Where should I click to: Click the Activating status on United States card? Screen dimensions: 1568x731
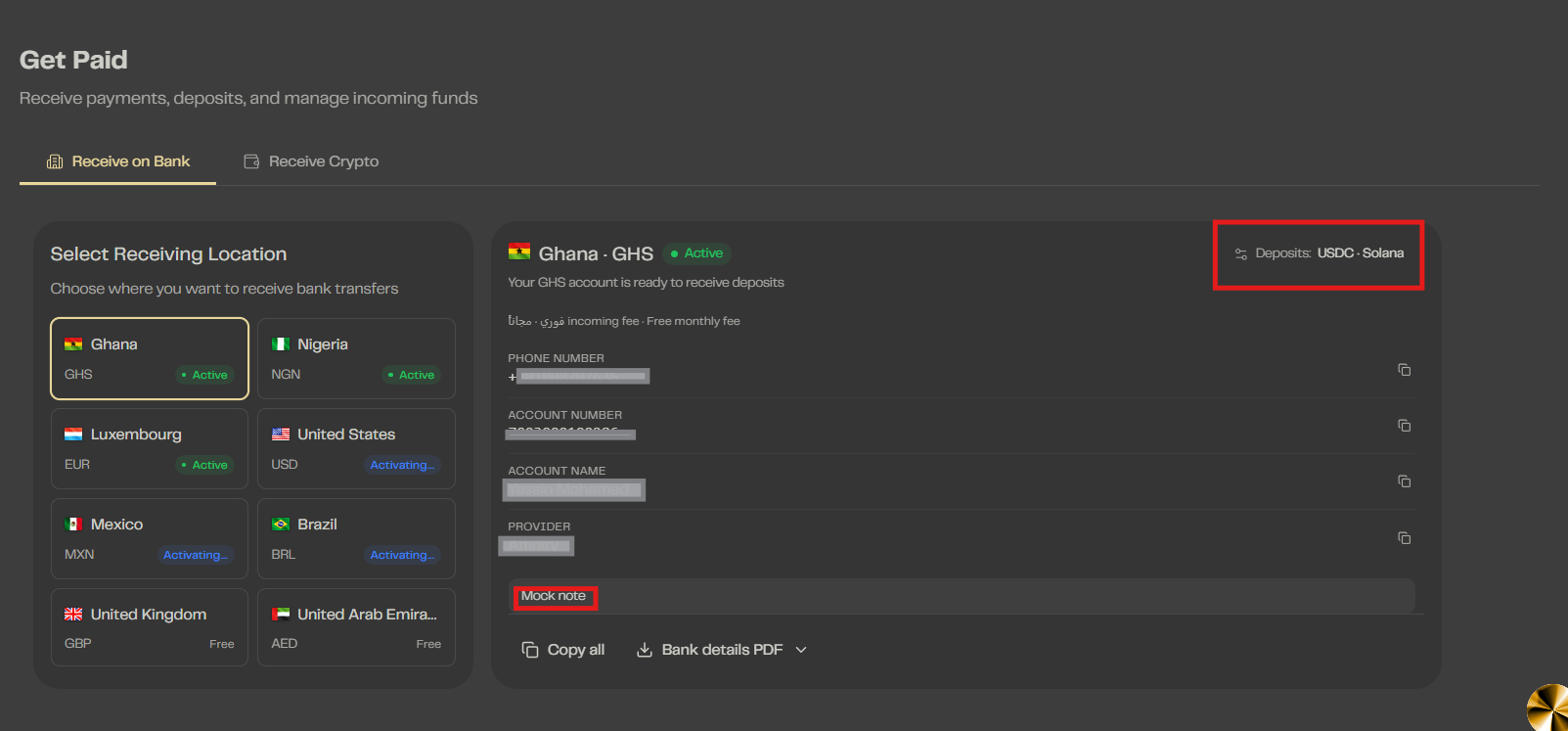point(402,465)
